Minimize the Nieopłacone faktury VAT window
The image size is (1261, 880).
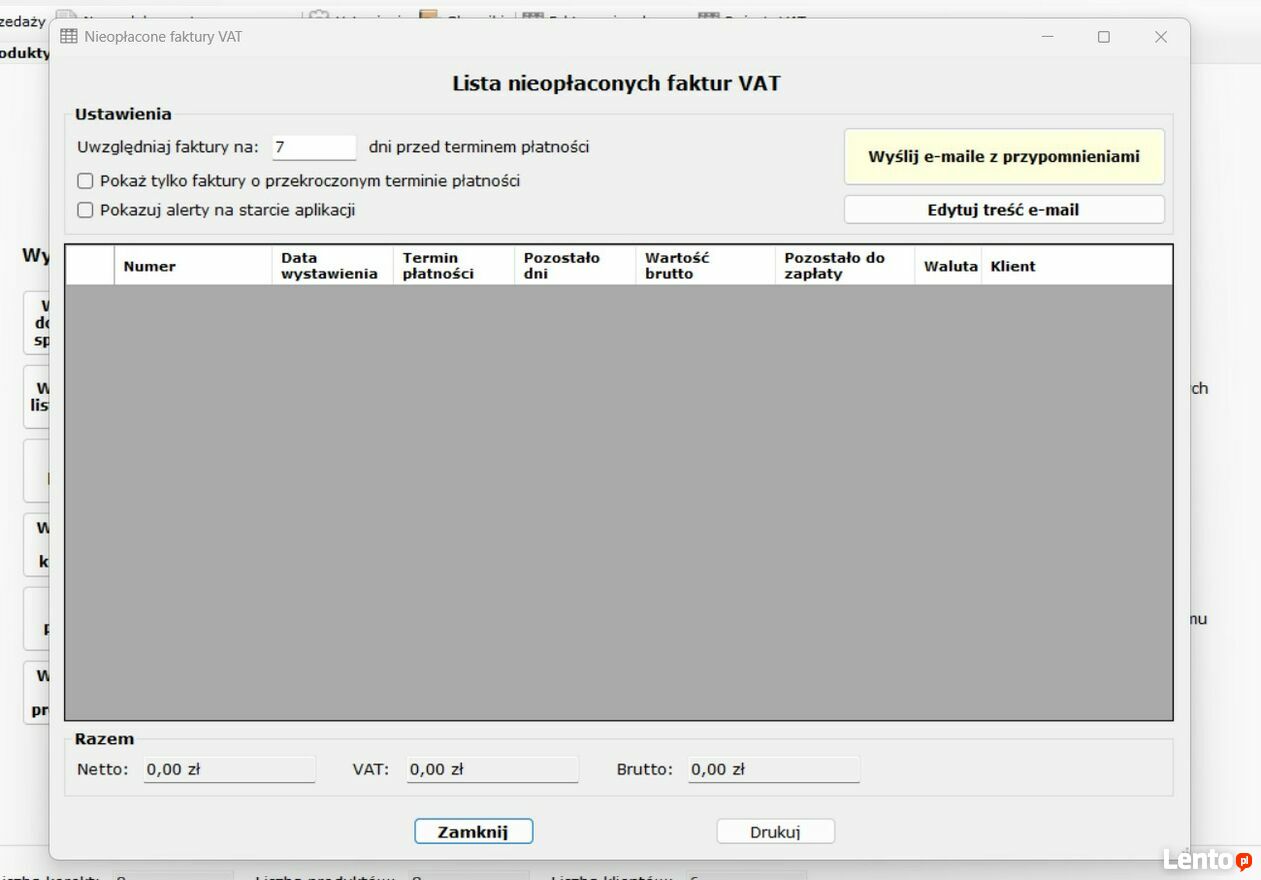(1047, 37)
